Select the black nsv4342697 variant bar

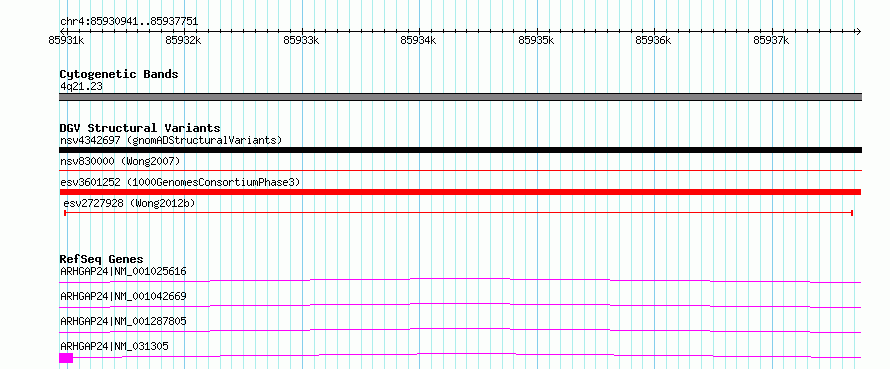click(x=460, y=150)
